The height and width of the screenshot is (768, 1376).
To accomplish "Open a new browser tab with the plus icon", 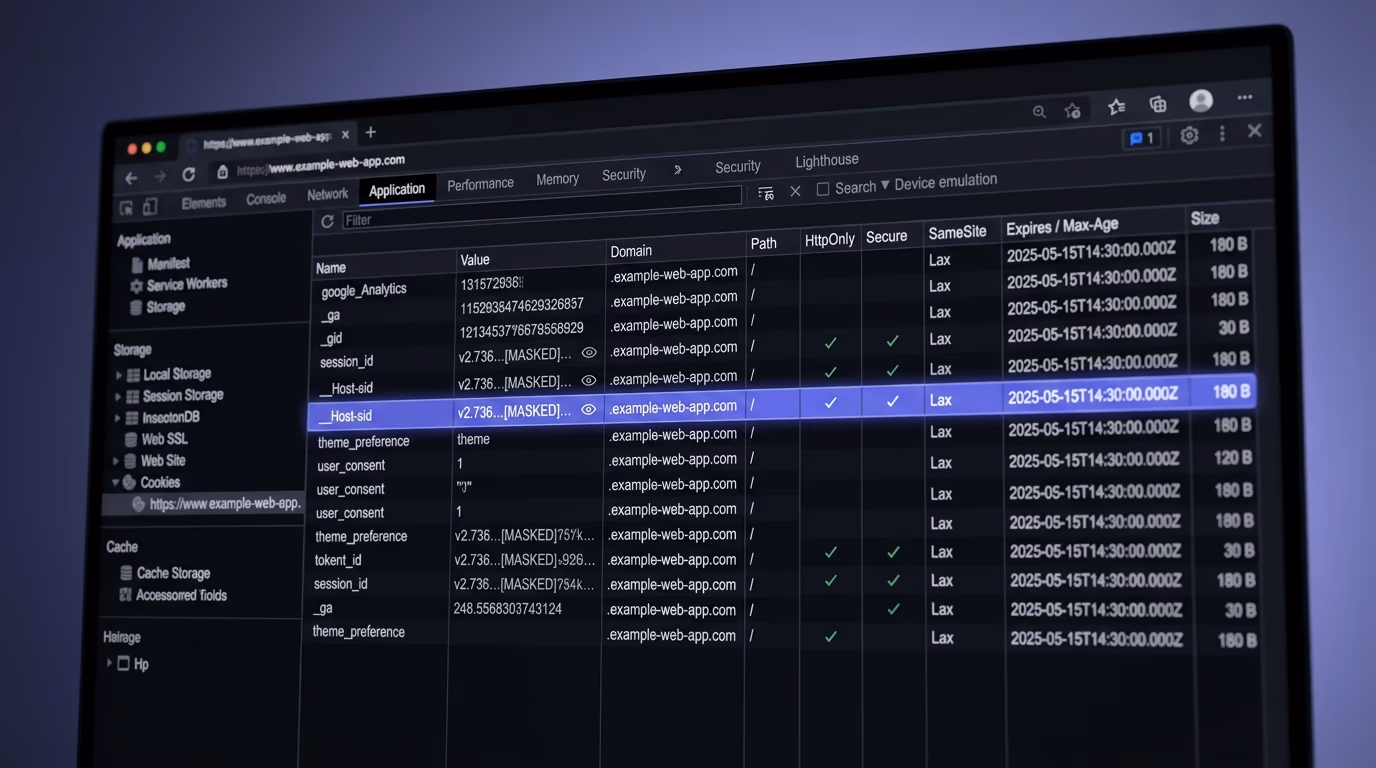I will [370, 132].
